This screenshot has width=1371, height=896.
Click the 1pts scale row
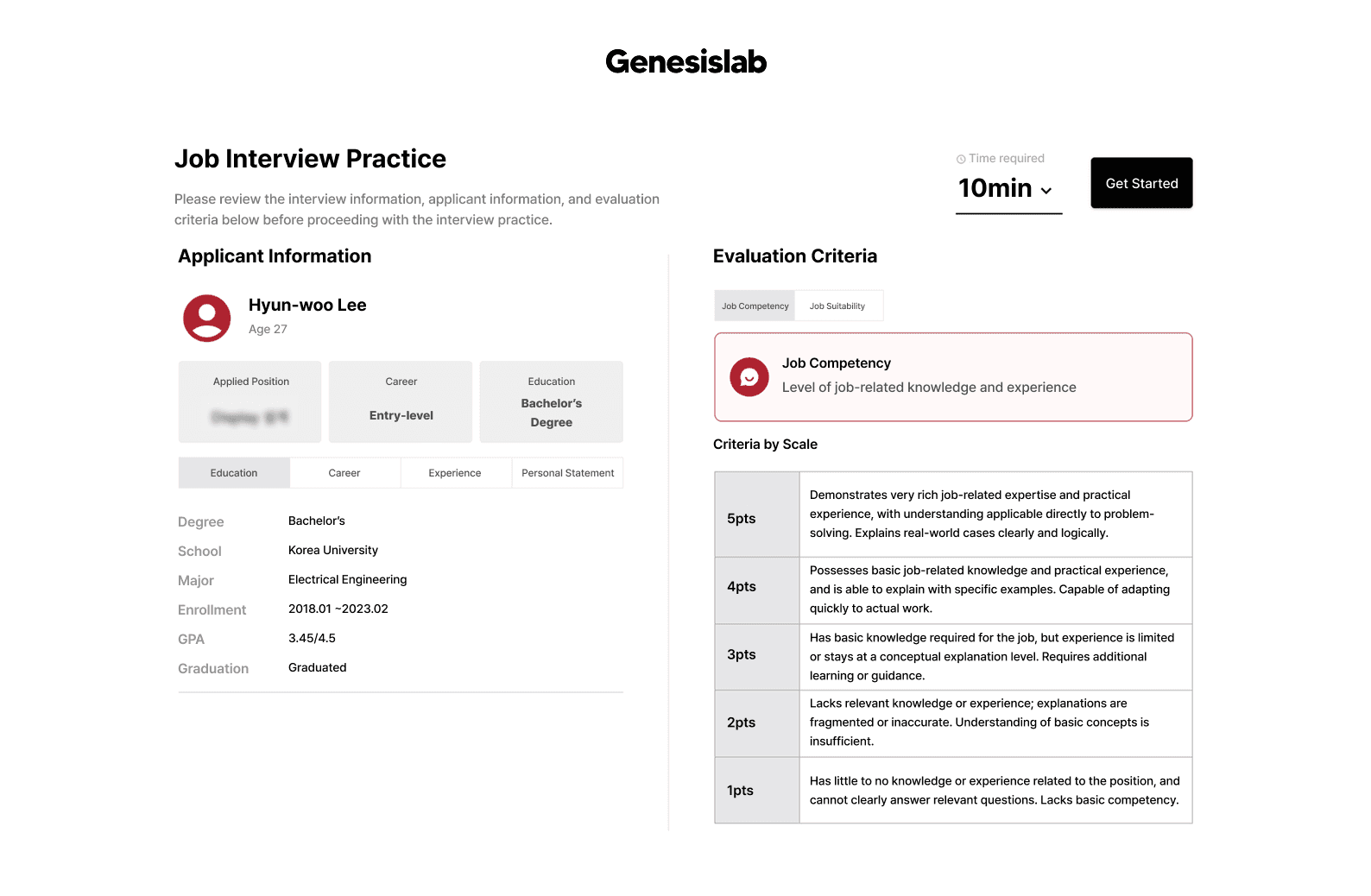coord(953,791)
